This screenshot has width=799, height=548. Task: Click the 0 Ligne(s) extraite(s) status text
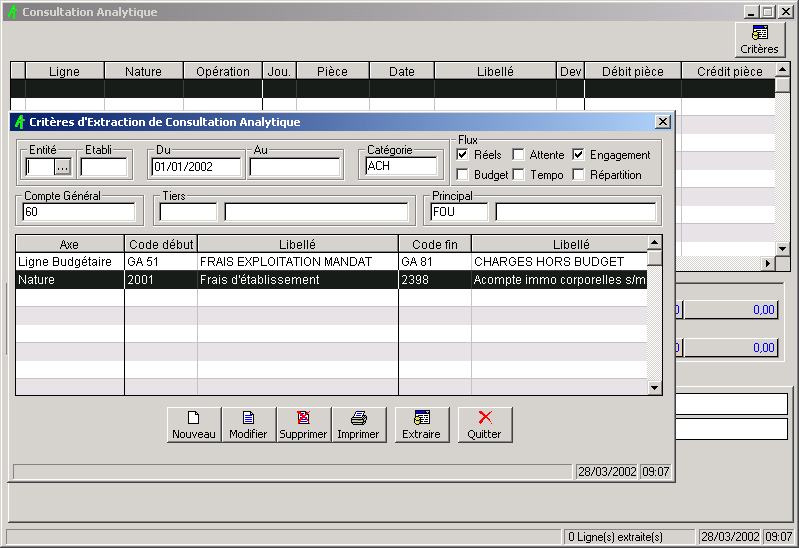pos(615,537)
